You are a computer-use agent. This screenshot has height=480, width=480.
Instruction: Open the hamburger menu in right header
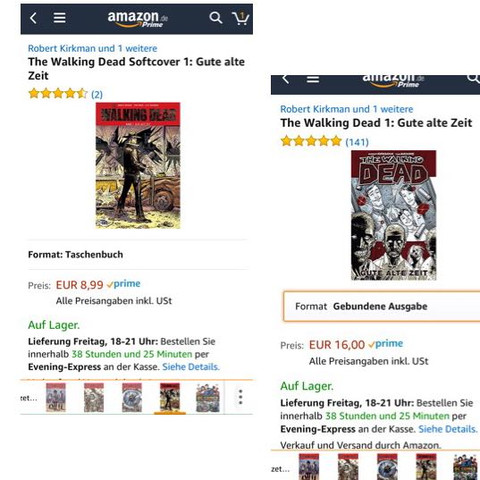(313, 79)
